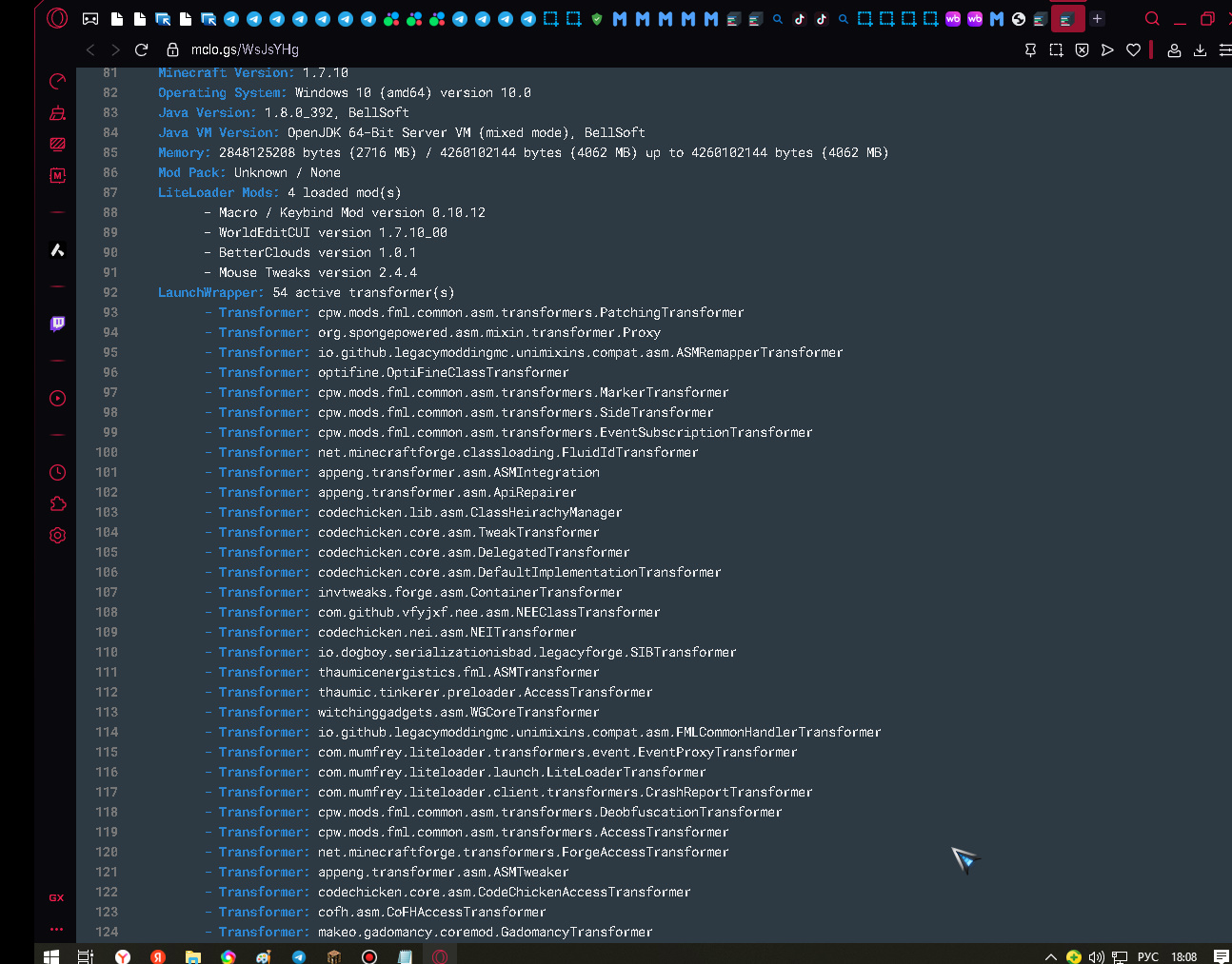Click the pin icon in address bar
The image size is (1232, 964).
(x=1030, y=49)
